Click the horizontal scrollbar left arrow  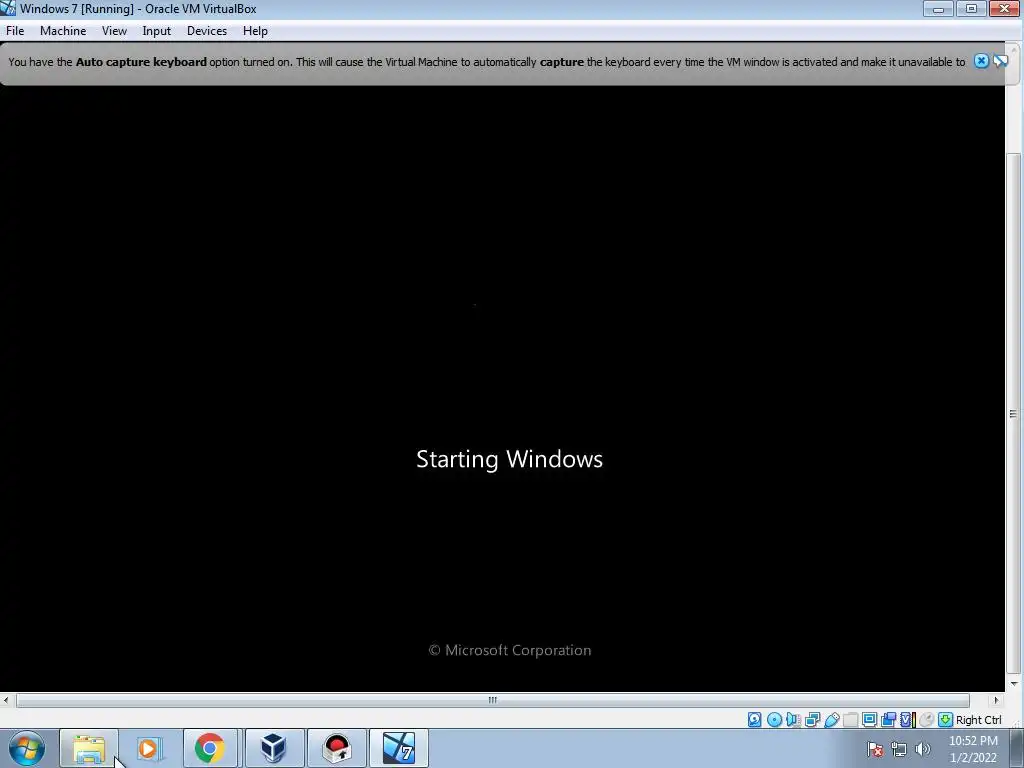point(6,700)
